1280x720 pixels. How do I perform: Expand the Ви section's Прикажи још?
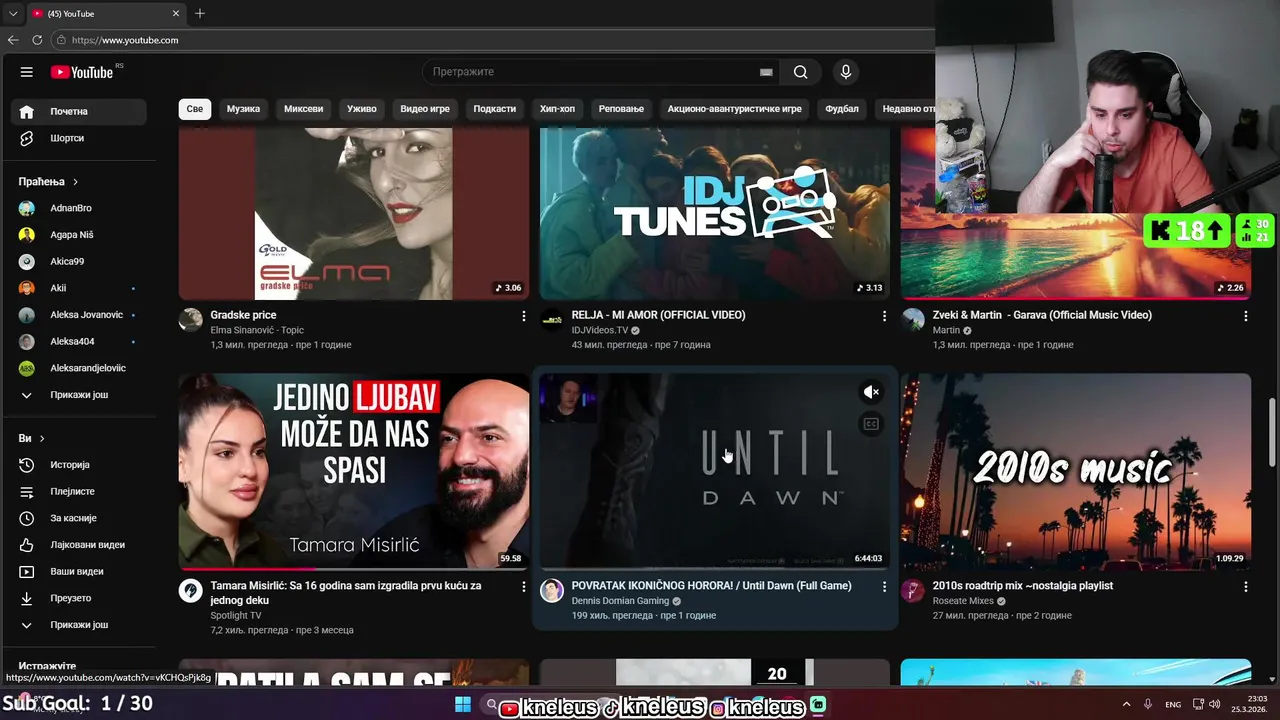[80, 625]
